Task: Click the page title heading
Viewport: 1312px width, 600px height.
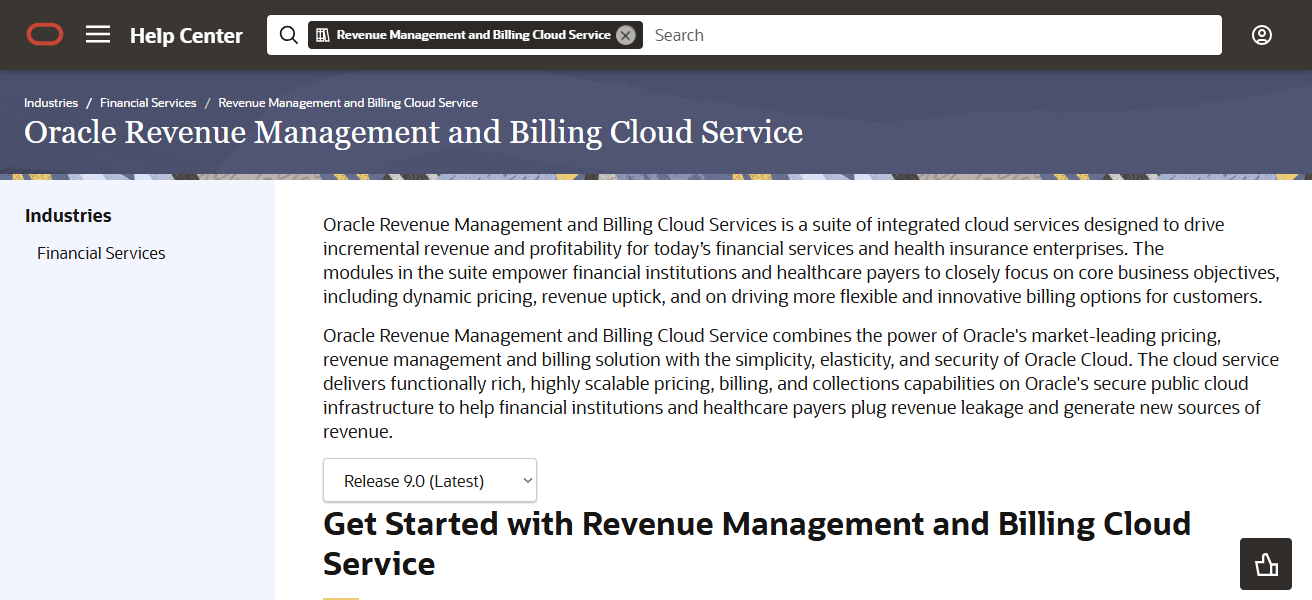Action: (413, 131)
